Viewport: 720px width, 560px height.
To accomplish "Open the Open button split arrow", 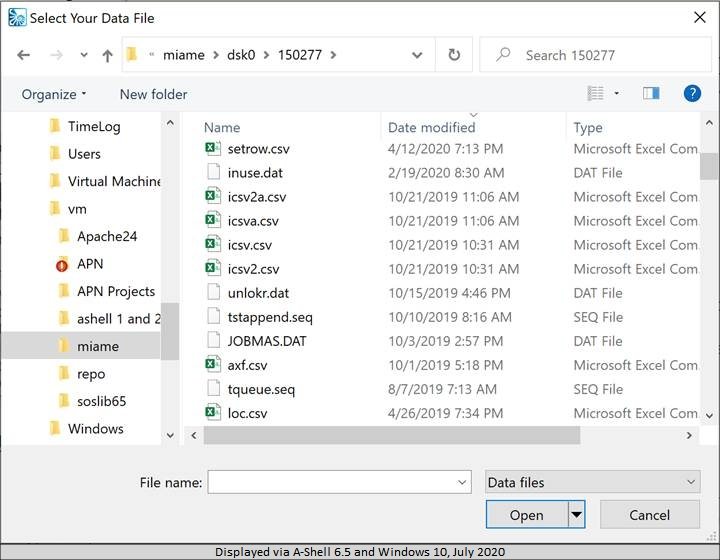I will (x=576, y=515).
